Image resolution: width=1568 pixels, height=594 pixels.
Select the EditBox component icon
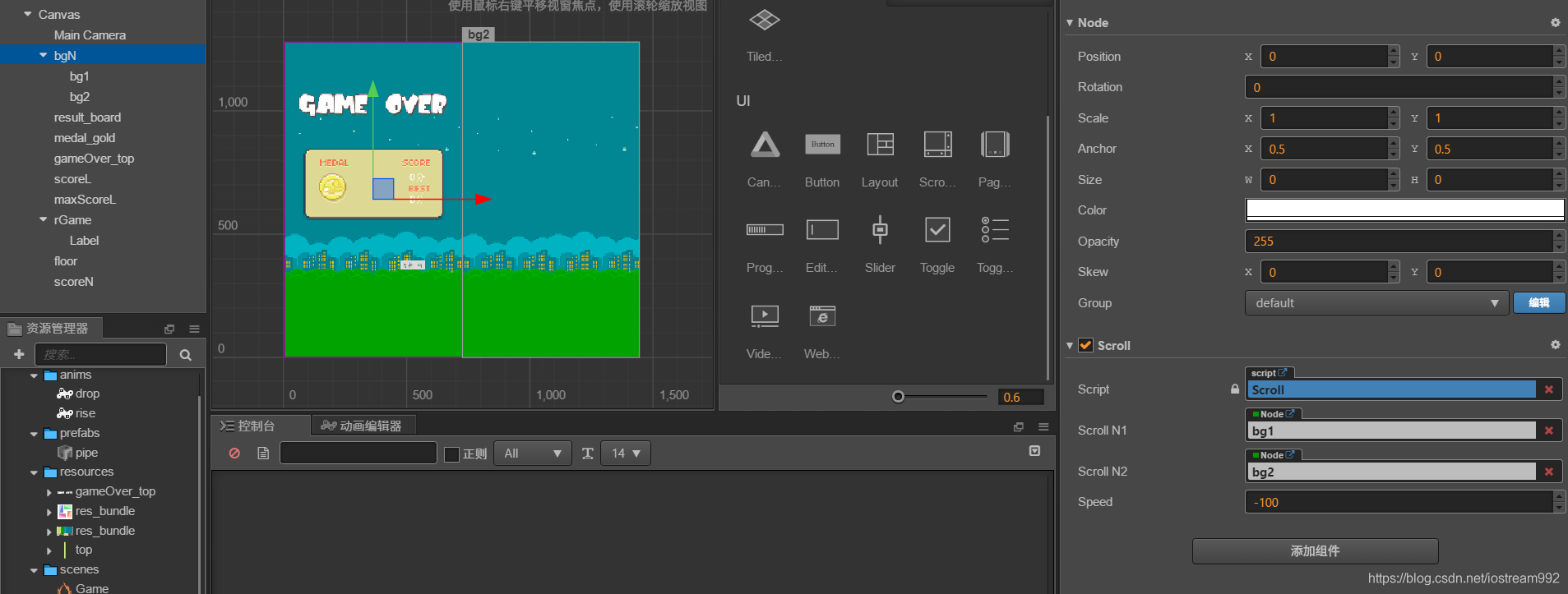pos(822,230)
